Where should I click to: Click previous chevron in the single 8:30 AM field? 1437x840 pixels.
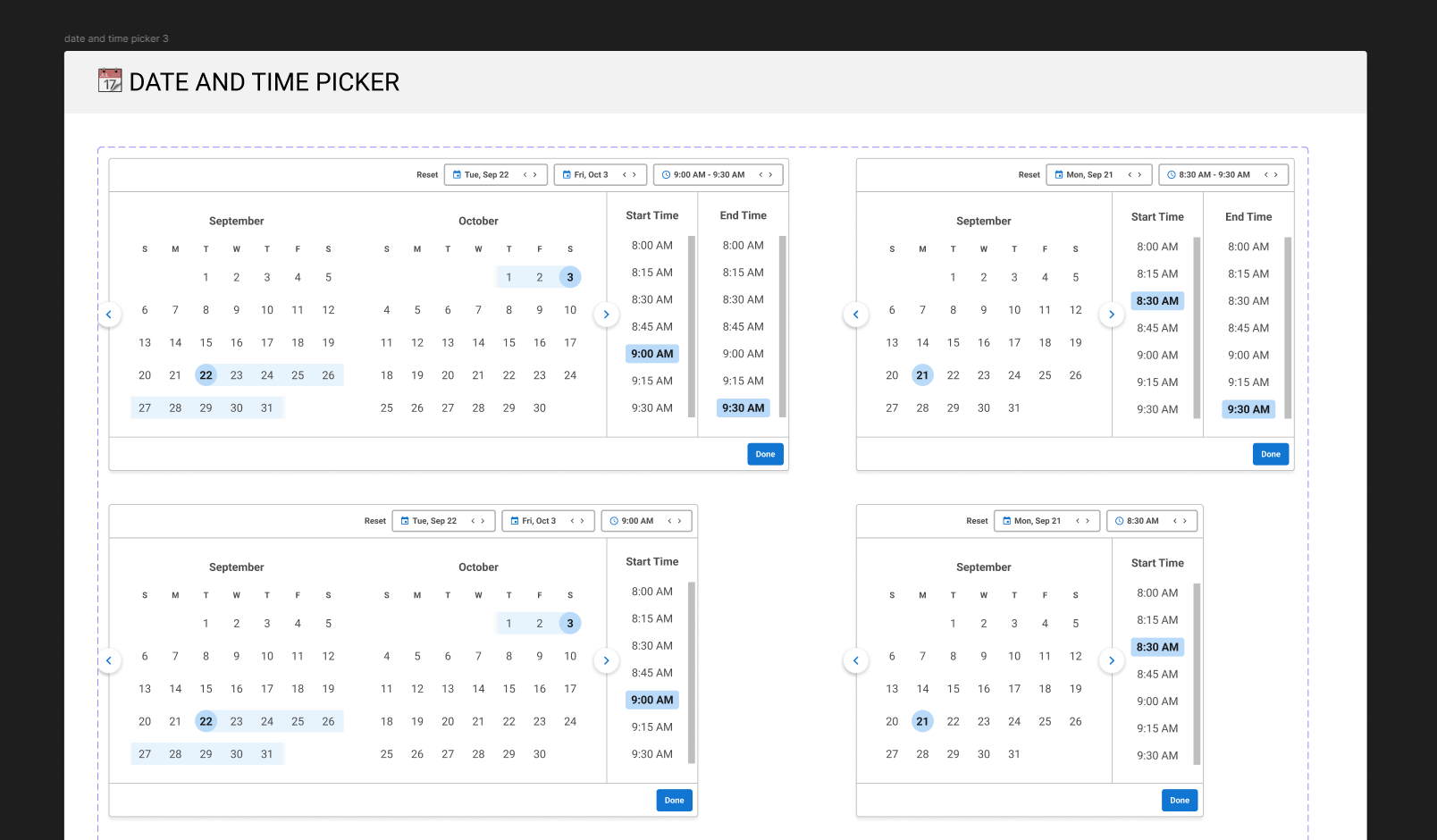[x=1174, y=521]
